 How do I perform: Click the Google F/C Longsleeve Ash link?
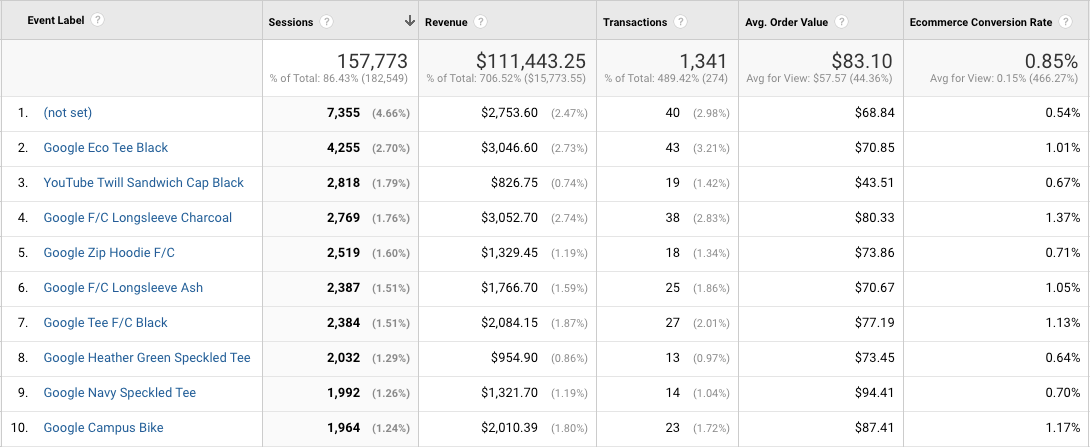click(x=123, y=288)
